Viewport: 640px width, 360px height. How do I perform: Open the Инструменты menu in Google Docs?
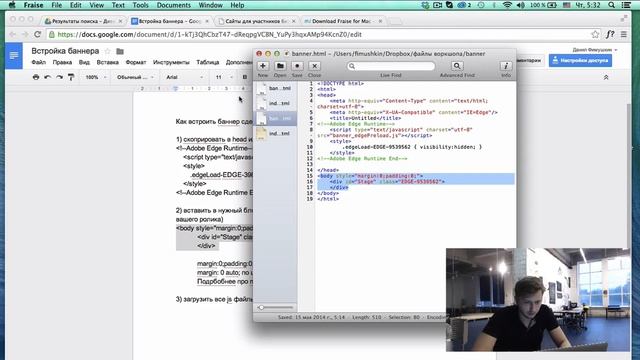coord(171,62)
